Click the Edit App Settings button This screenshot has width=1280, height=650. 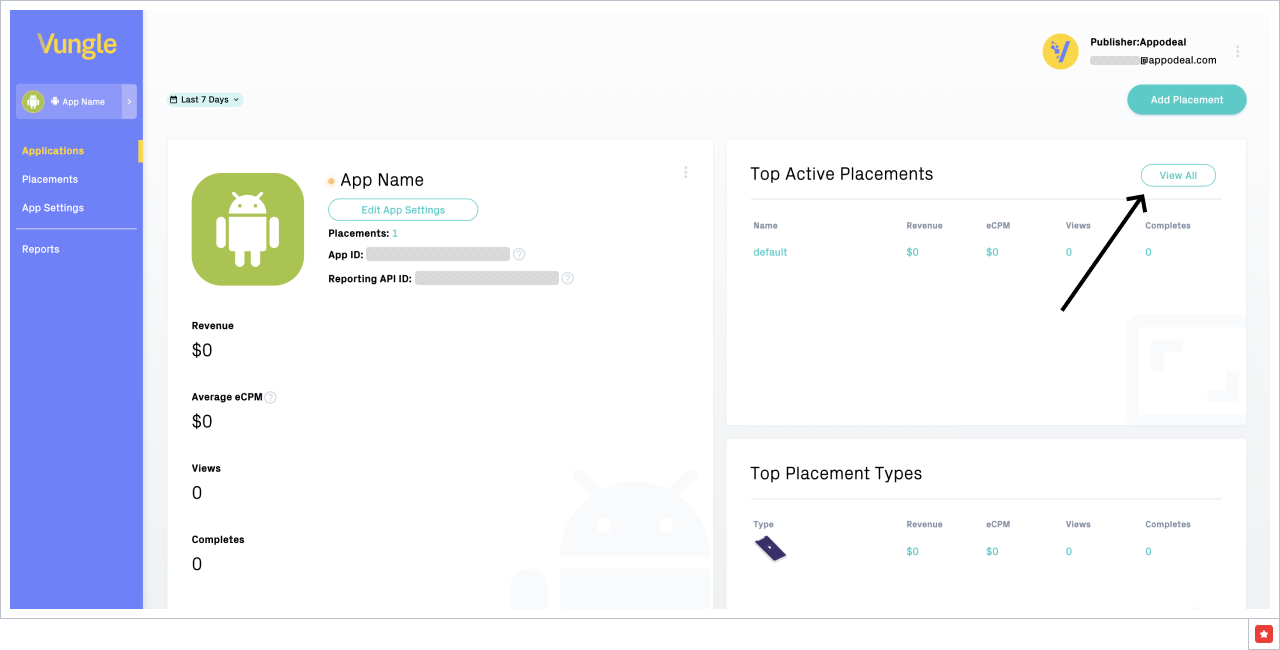[403, 210]
